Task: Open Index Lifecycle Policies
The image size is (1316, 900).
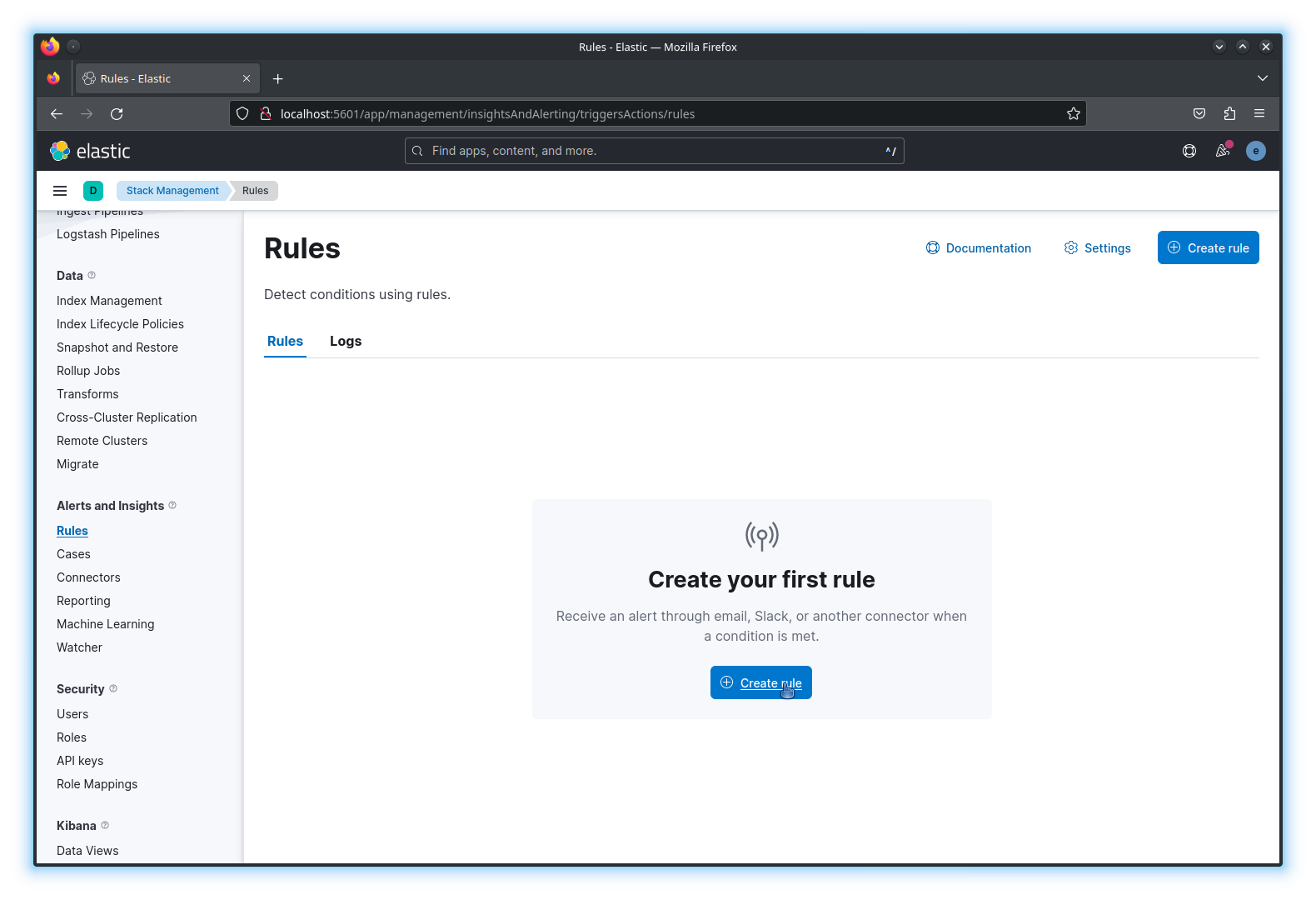Action: [x=120, y=324]
